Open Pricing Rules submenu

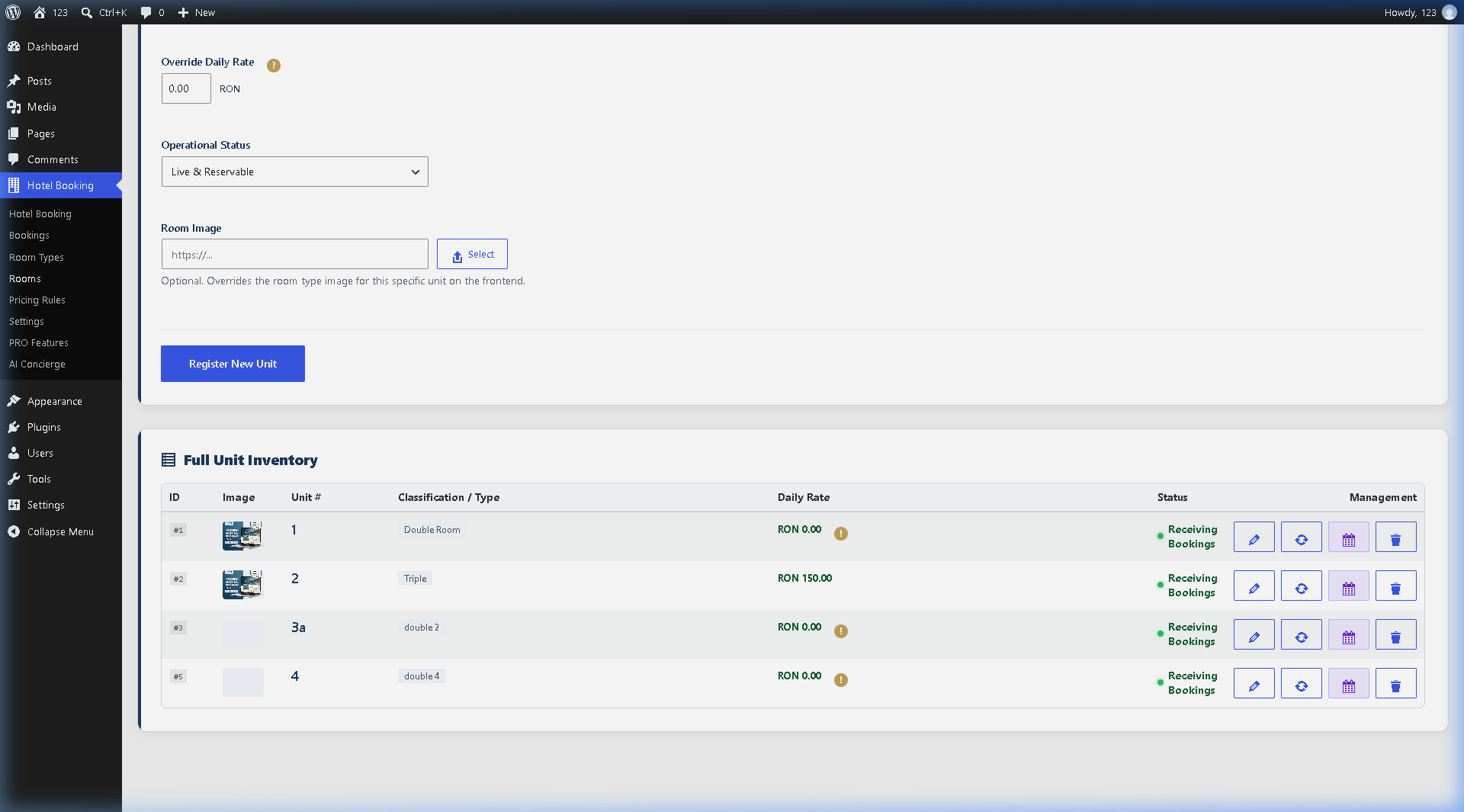[x=37, y=300]
